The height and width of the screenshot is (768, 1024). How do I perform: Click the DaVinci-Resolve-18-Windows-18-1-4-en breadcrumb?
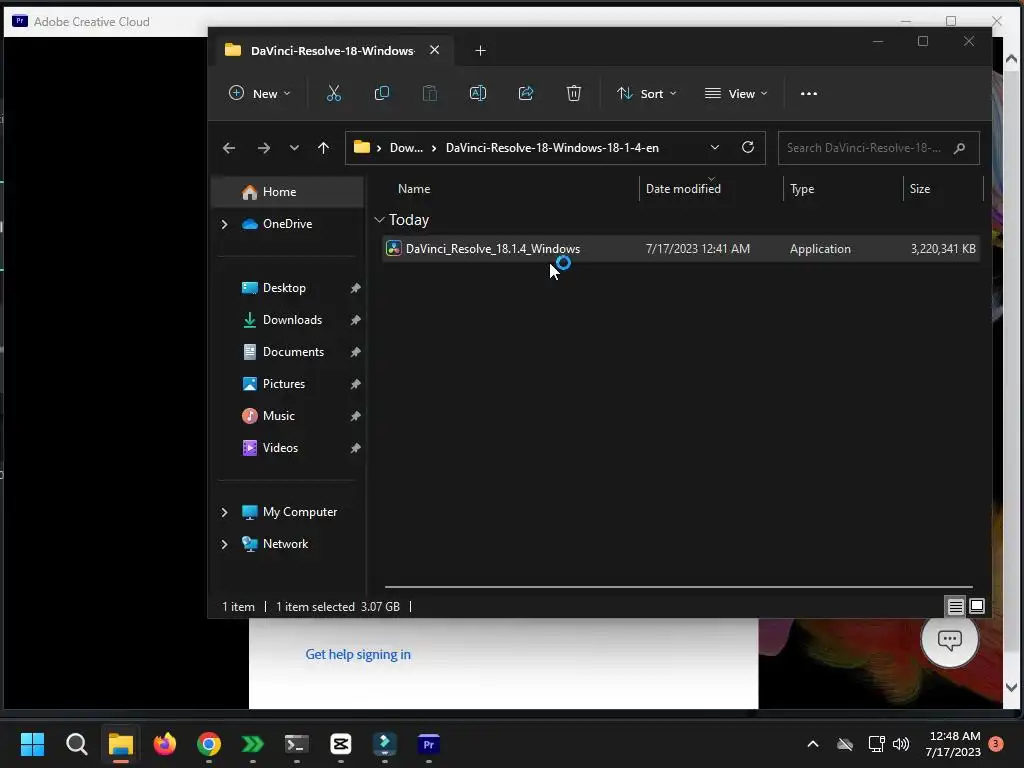click(x=552, y=148)
